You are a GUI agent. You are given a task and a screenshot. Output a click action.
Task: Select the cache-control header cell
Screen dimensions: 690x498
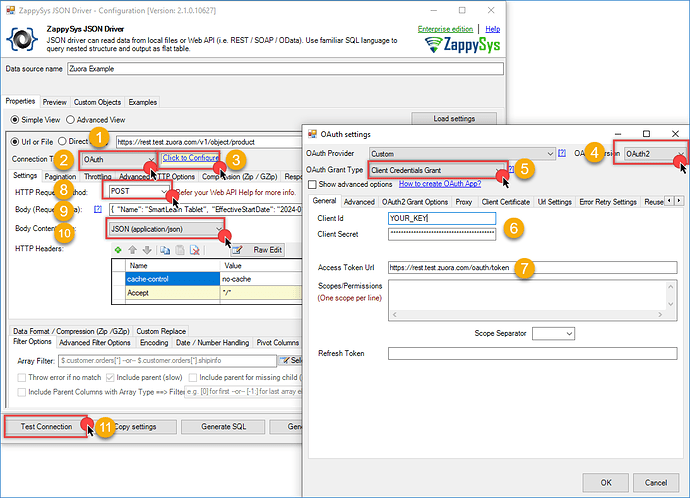pos(172,279)
